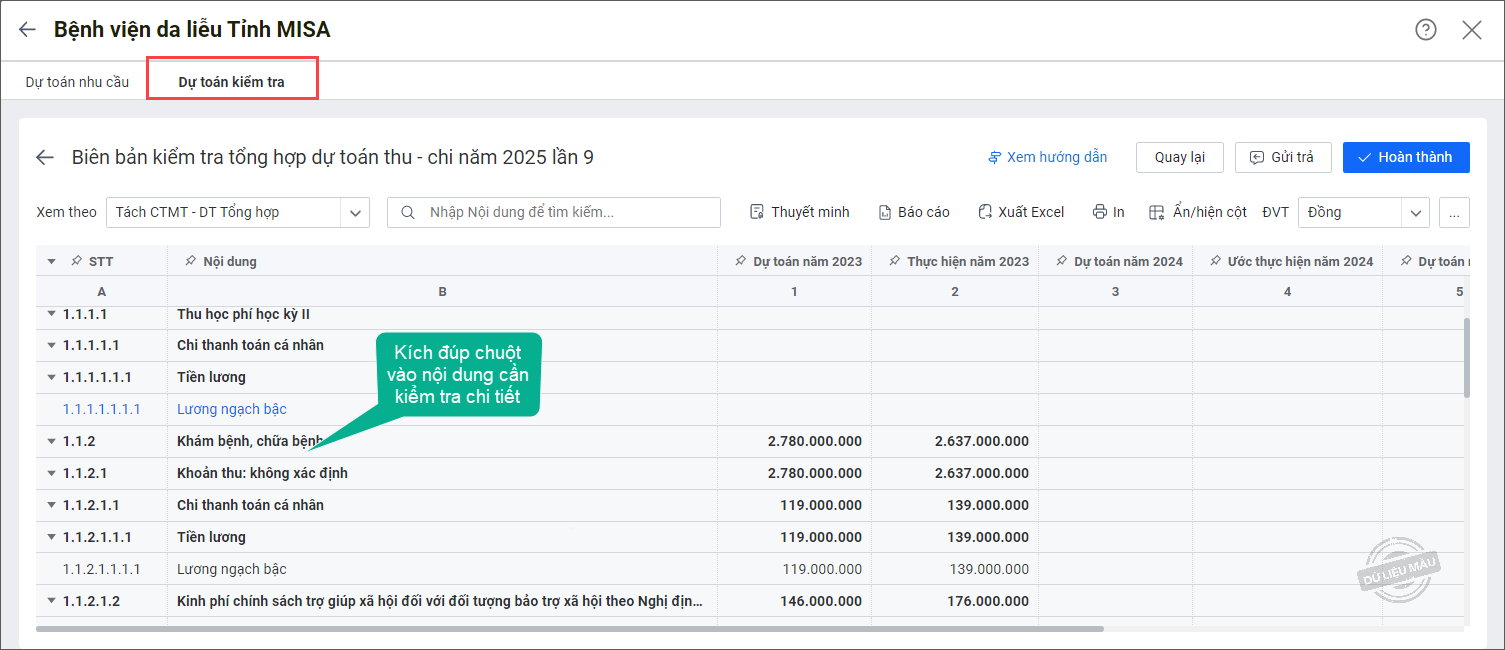Open the Xem hướng dẫn link
This screenshot has width=1505, height=650.
point(1047,157)
